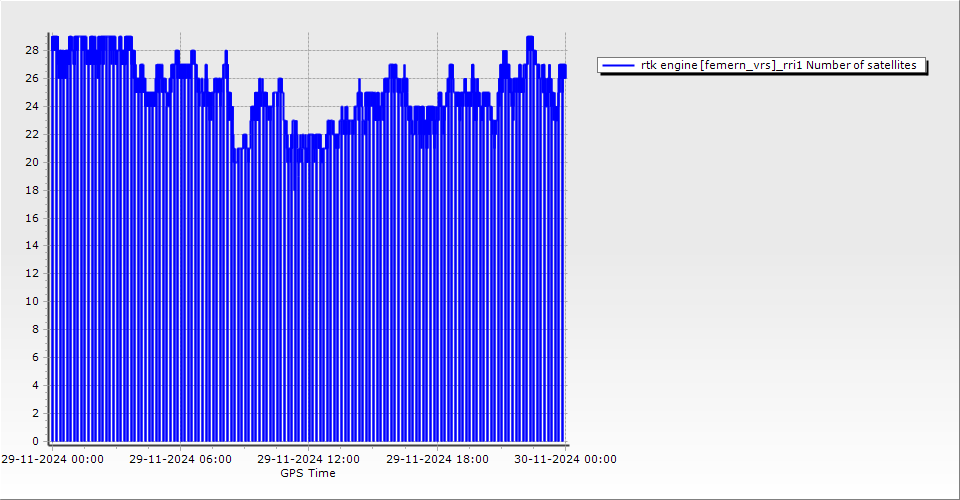Click the y-axis tick label 2
This screenshot has height=500, width=960.
(x=35, y=413)
